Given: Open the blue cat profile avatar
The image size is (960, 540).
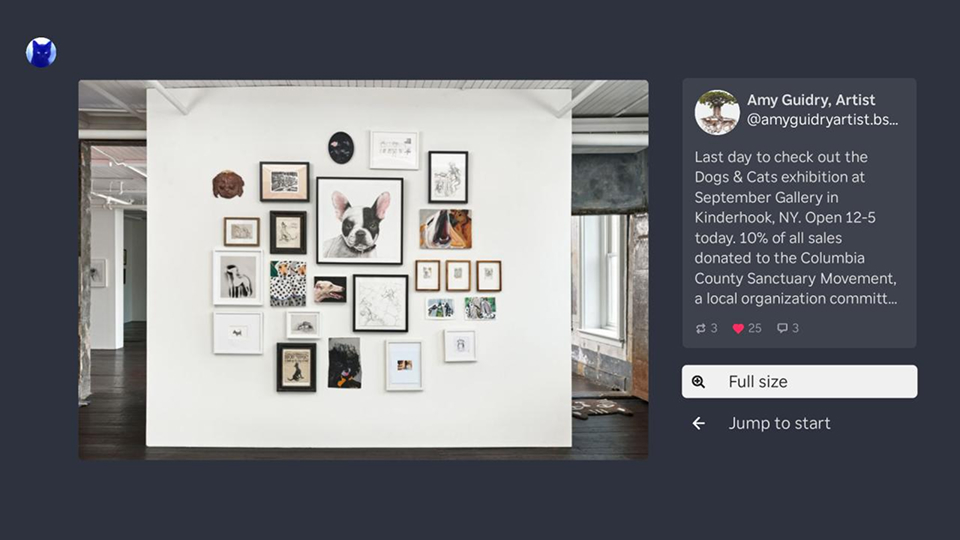Looking at the screenshot, I should pyautogui.click(x=41, y=53).
